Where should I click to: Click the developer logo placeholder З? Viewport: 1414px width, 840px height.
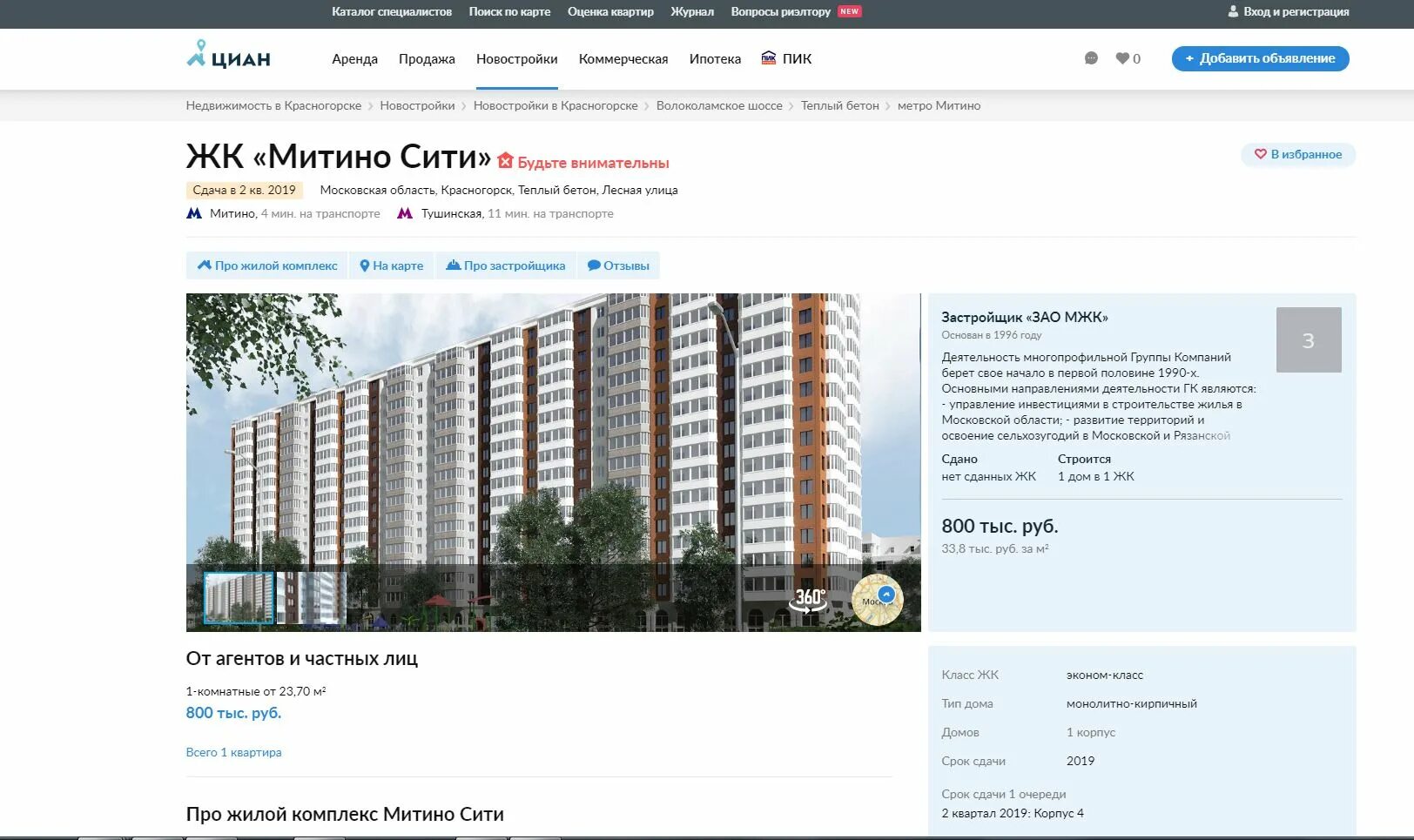coord(1309,339)
